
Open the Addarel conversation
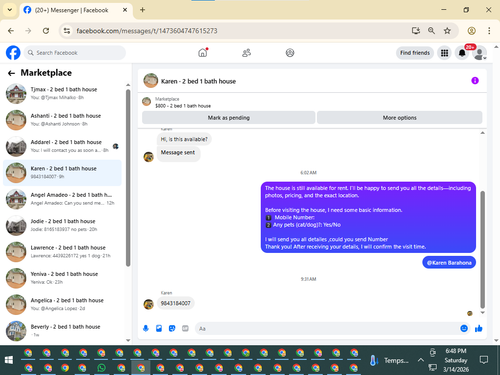[63, 146]
